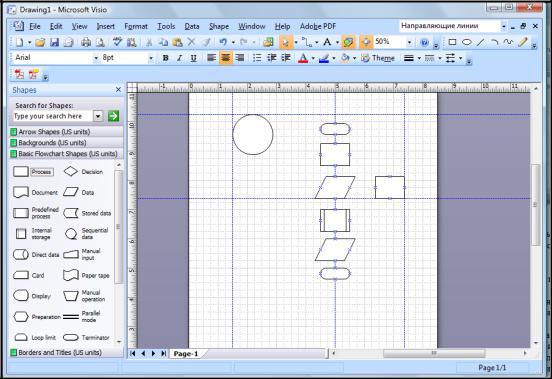
Task: Open the Insert menu
Action: [x=106, y=26]
